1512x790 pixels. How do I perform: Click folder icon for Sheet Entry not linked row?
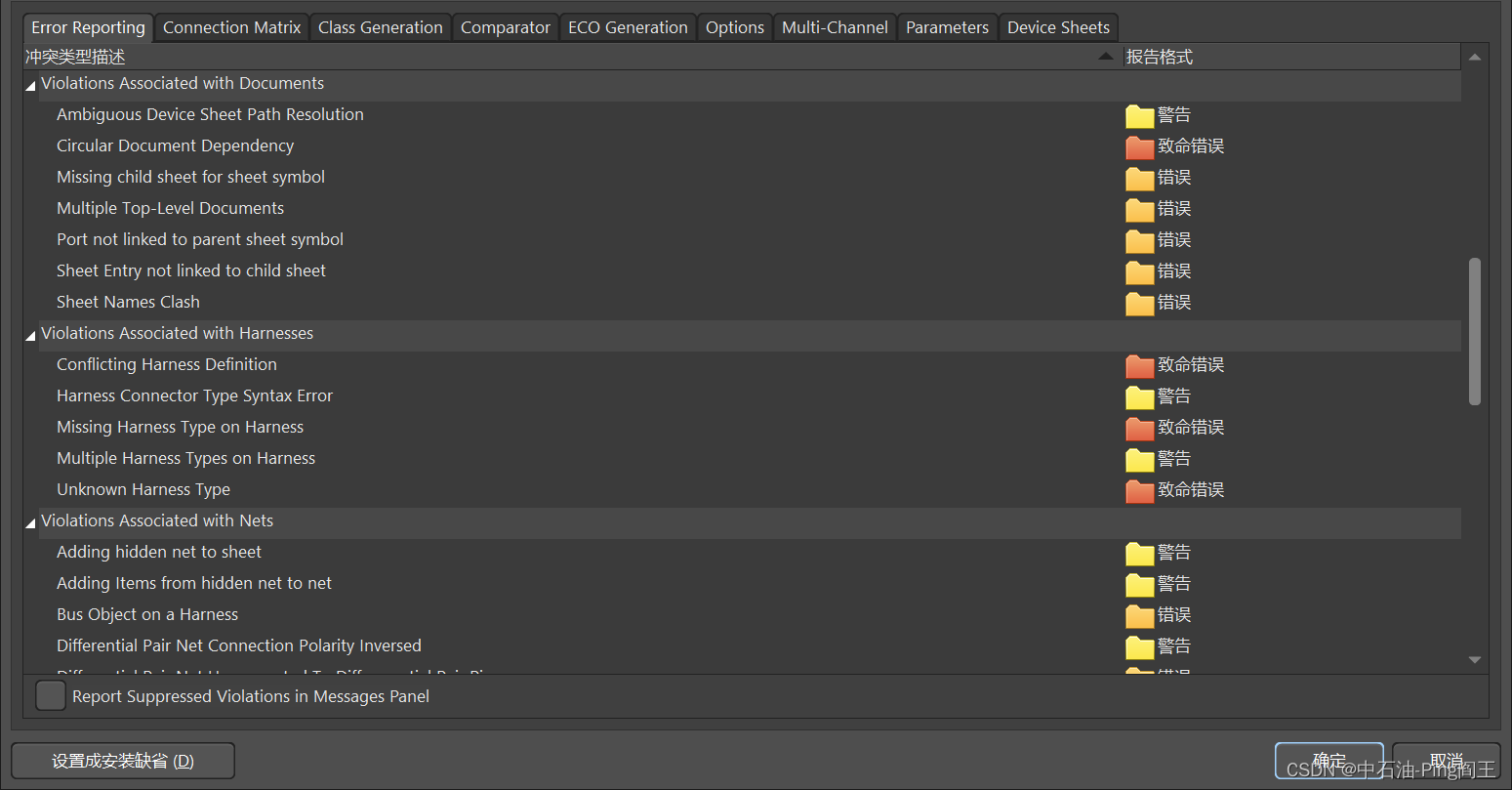(1139, 271)
